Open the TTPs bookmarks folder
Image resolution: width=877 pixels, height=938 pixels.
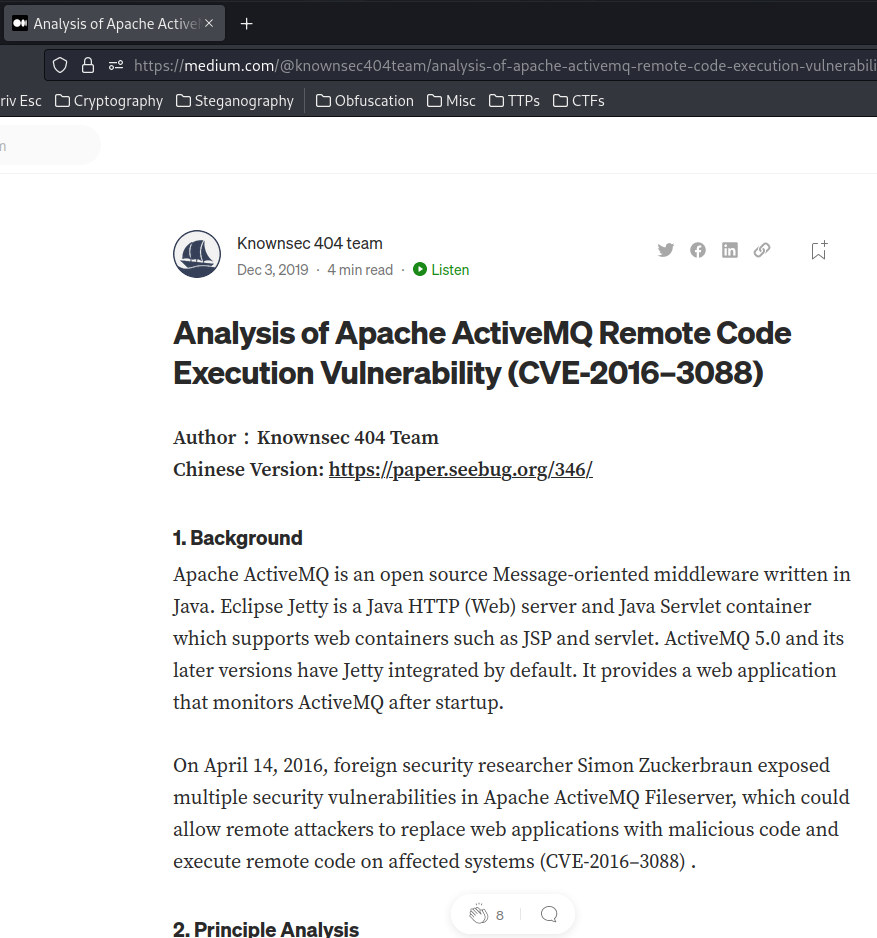tap(514, 100)
